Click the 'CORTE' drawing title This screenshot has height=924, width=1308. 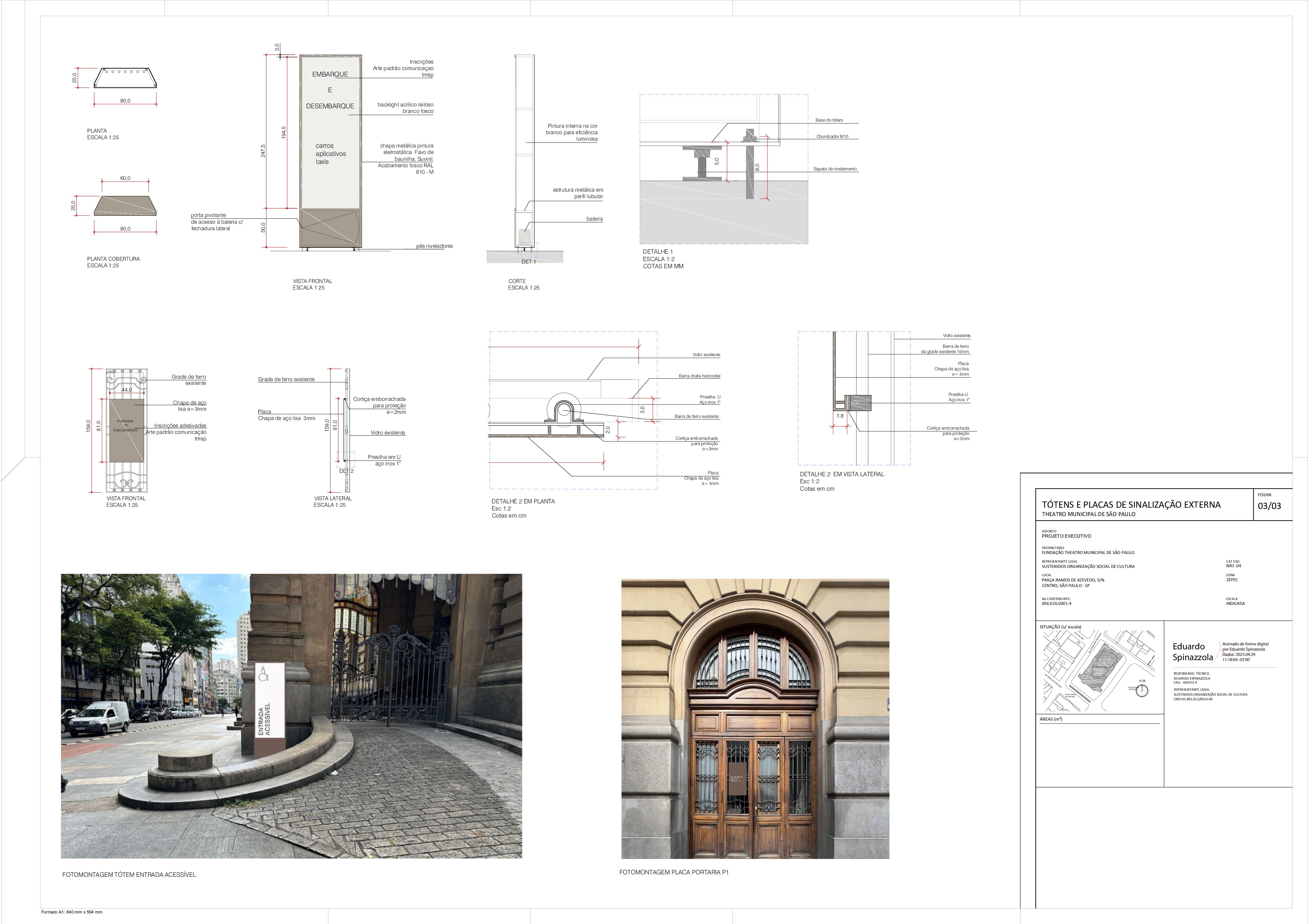point(517,281)
